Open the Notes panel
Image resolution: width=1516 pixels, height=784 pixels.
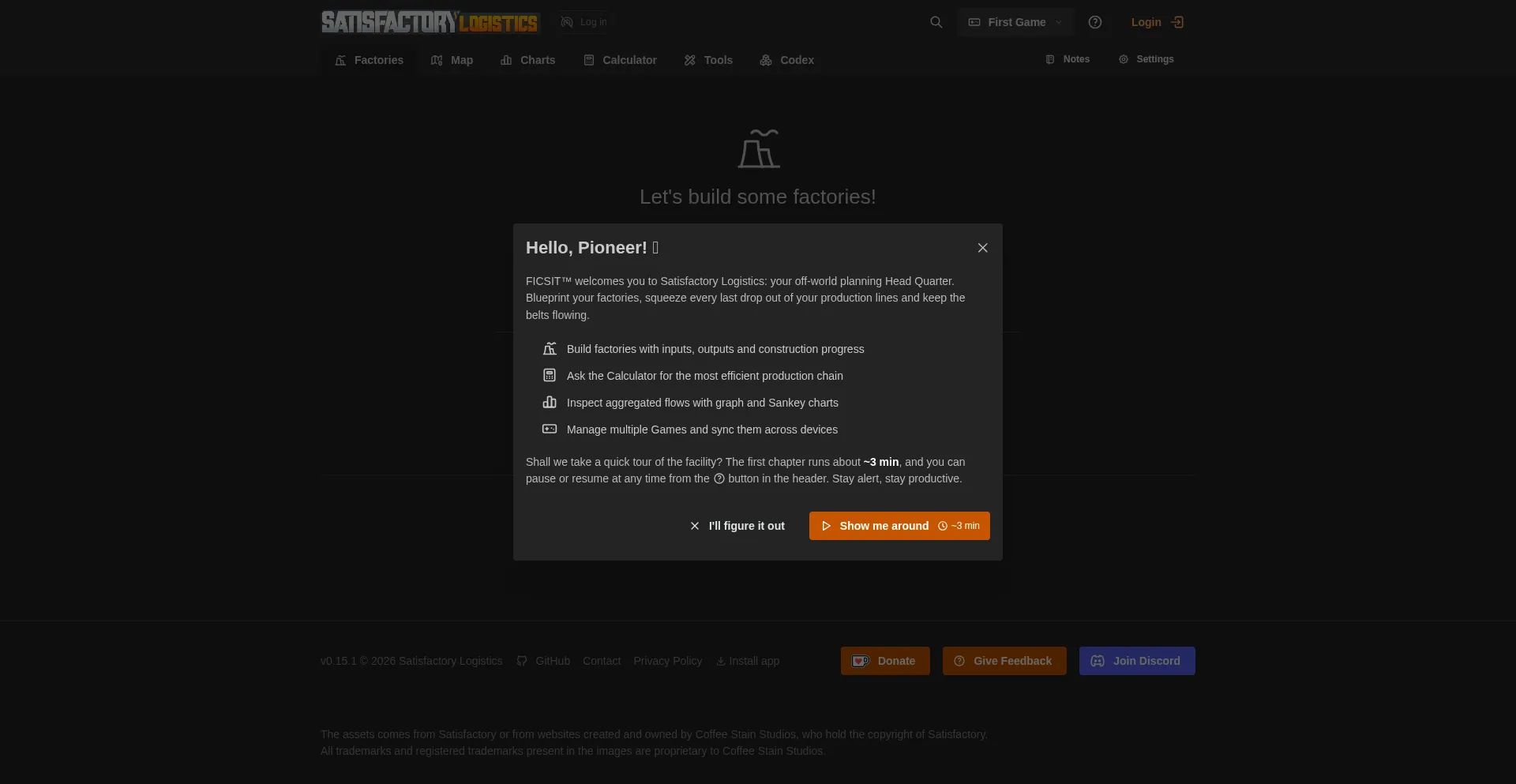pyautogui.click(x=1068, y=59)
